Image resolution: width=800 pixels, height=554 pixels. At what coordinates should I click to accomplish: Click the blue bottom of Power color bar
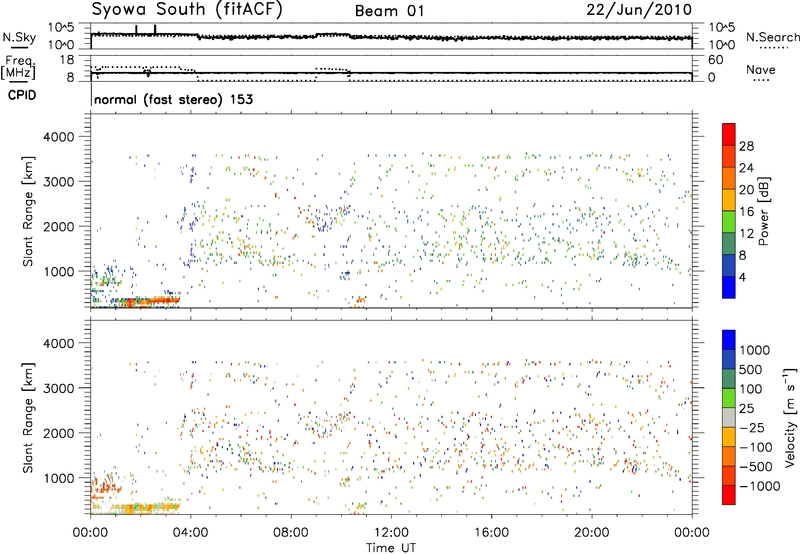729,287
